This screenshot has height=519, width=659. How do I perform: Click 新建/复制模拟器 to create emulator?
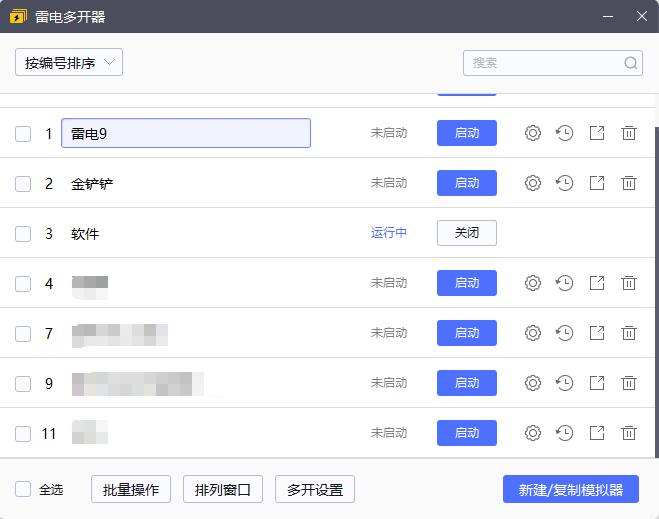[x=571, y=489]
